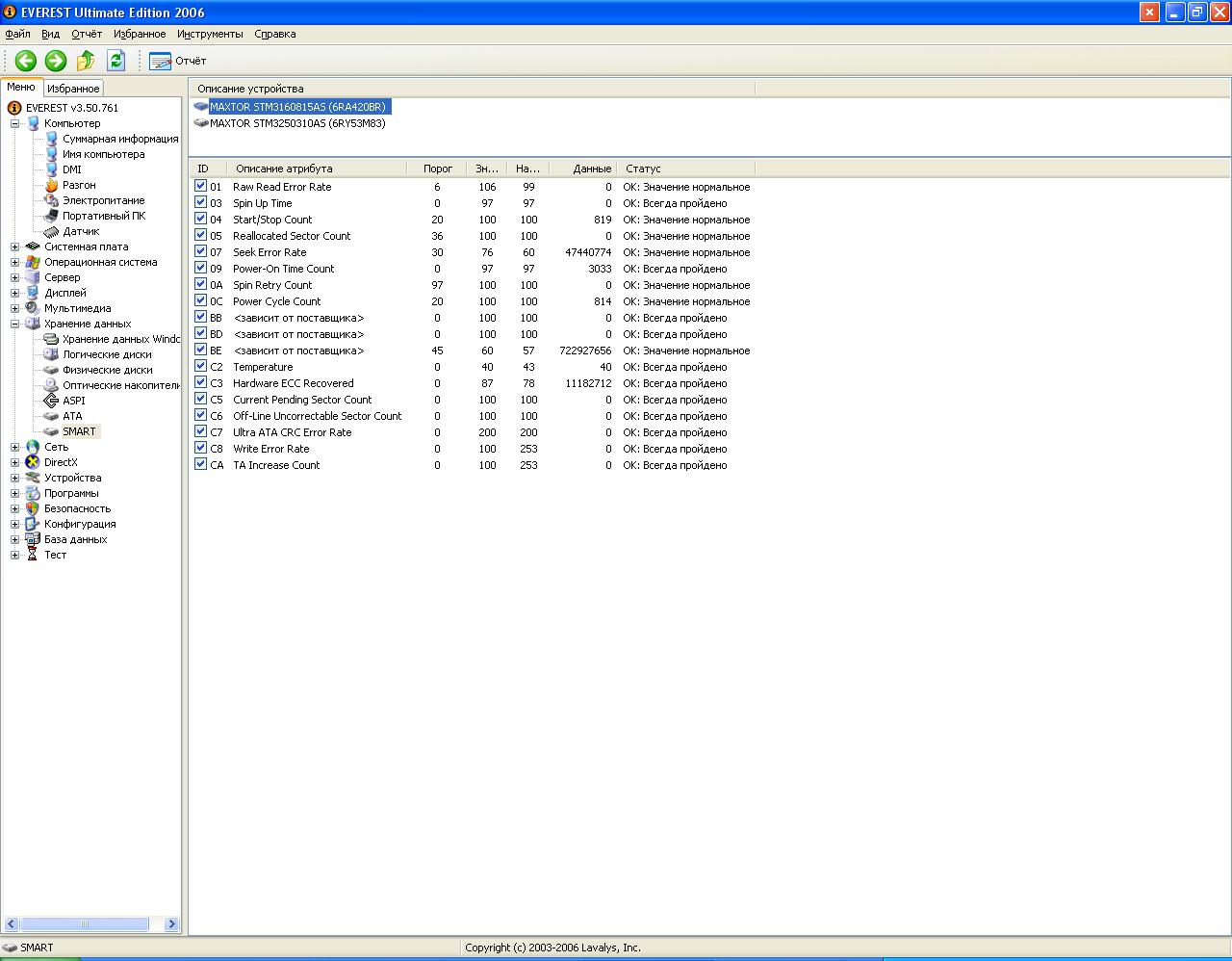The height and width of the screenshot is (961, 1232).
Task: Select the Суммарная информация tree icon
Action: point(52,139)
